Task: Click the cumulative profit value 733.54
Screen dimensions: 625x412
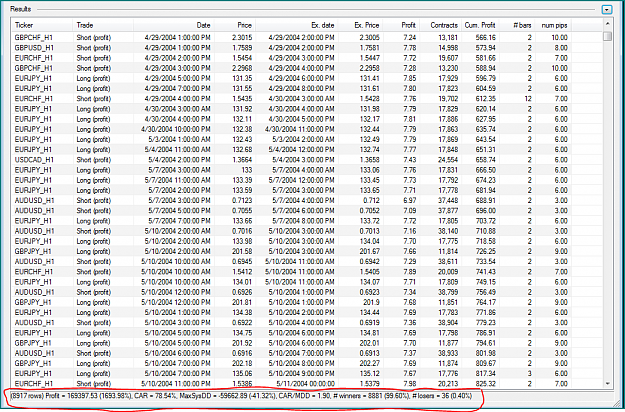Action: click(485, 261)
